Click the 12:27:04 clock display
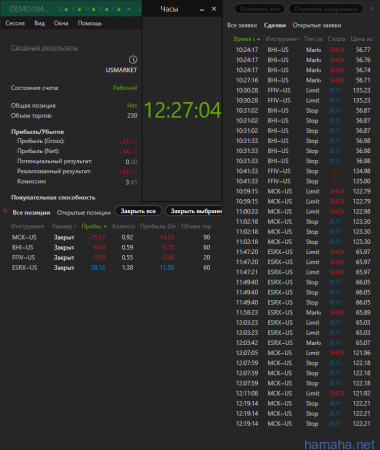This screenshot has width=380, height=450. 182,110
